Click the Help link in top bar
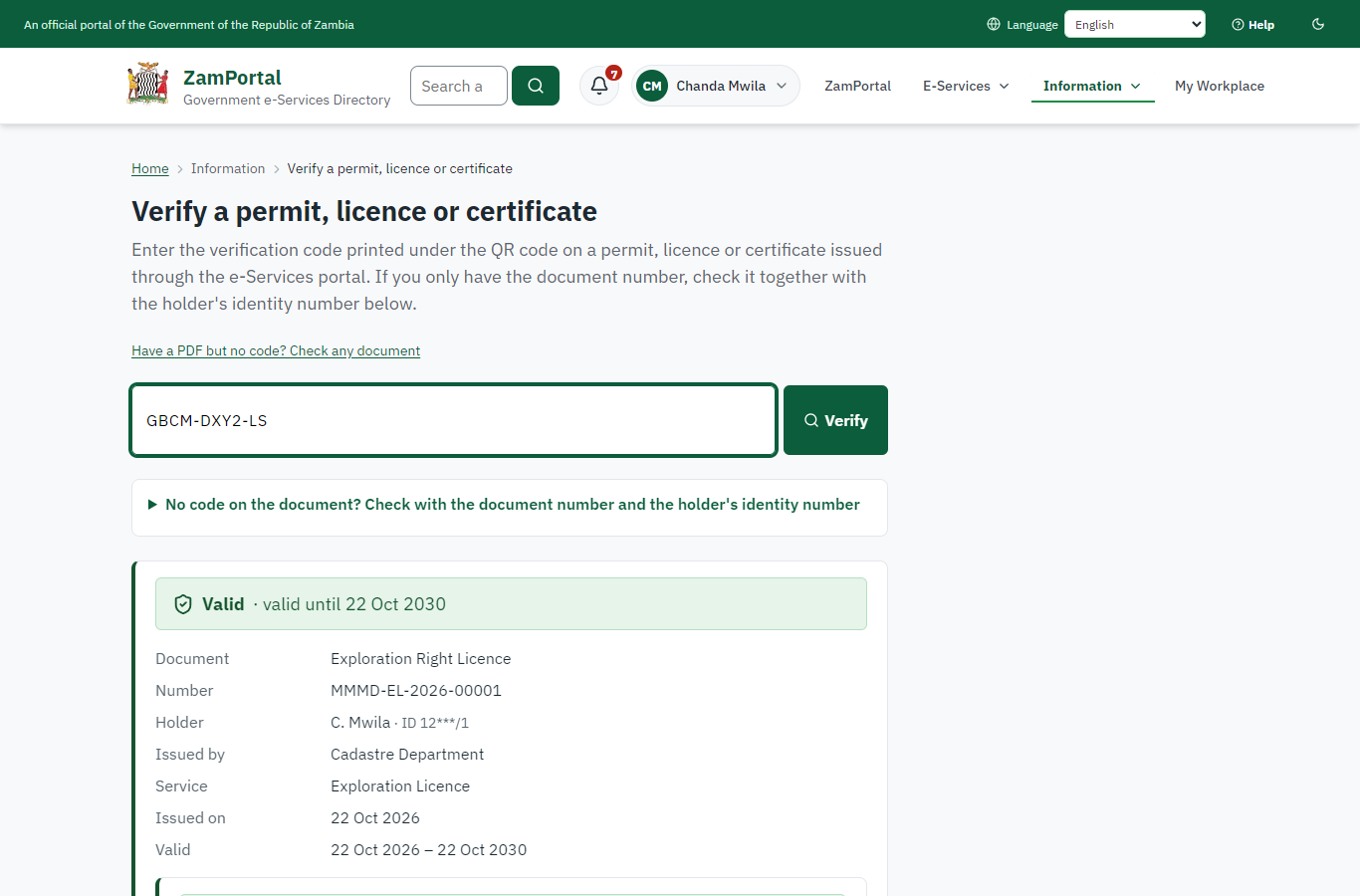 click(1253, 25)
